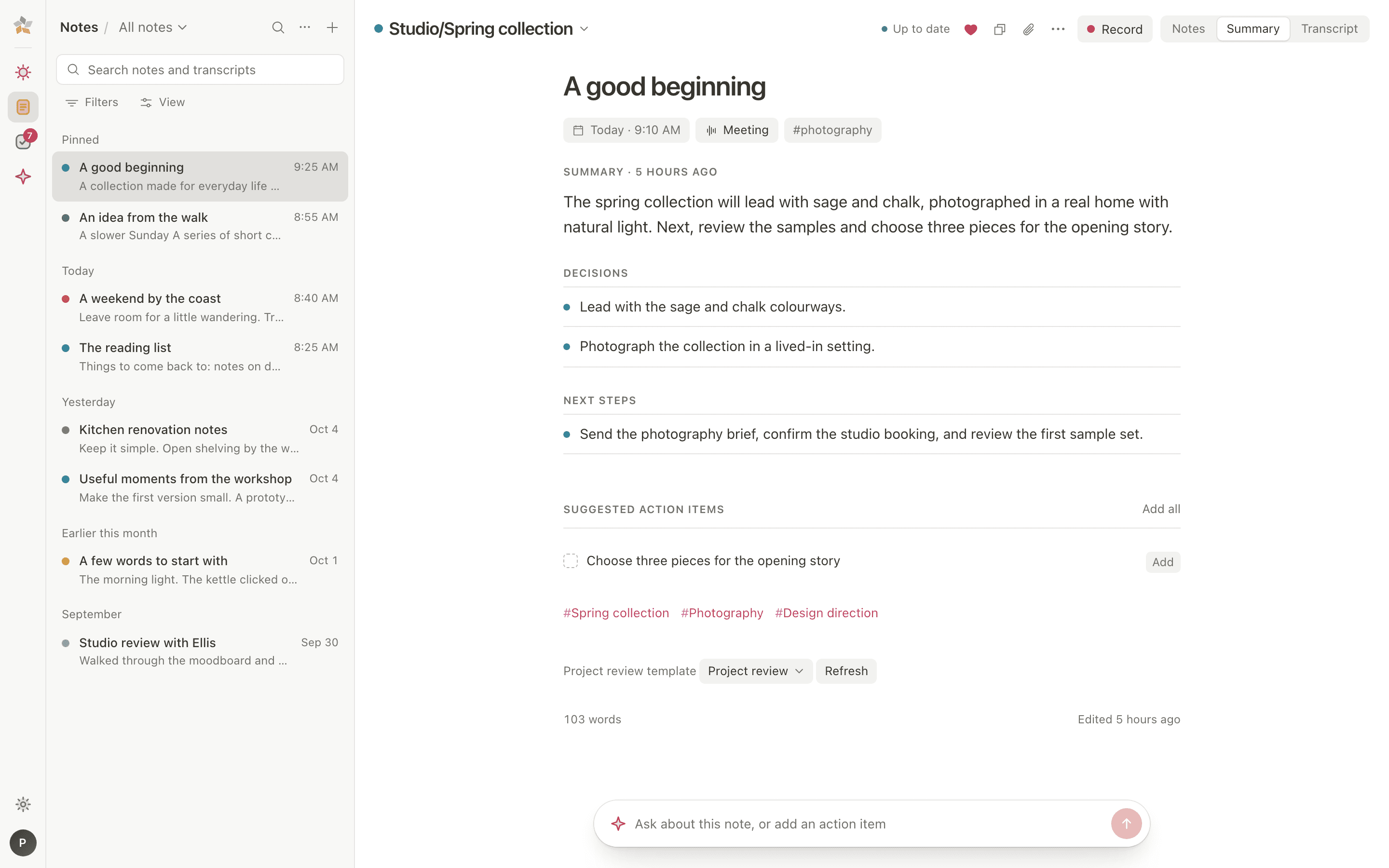
Task: Click the orange dot beside 'A few words to start with'
Action: tap(66, 561)
